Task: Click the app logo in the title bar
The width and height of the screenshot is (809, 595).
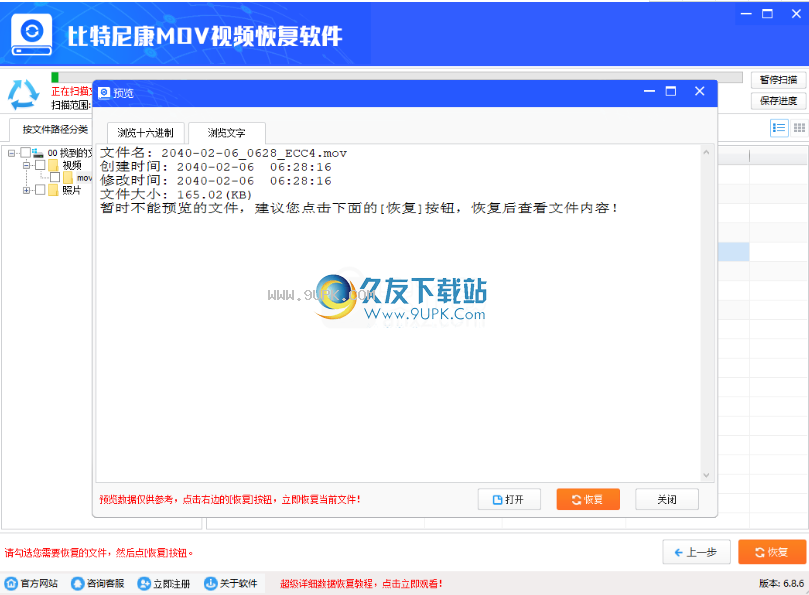Action: pos(31,35)
